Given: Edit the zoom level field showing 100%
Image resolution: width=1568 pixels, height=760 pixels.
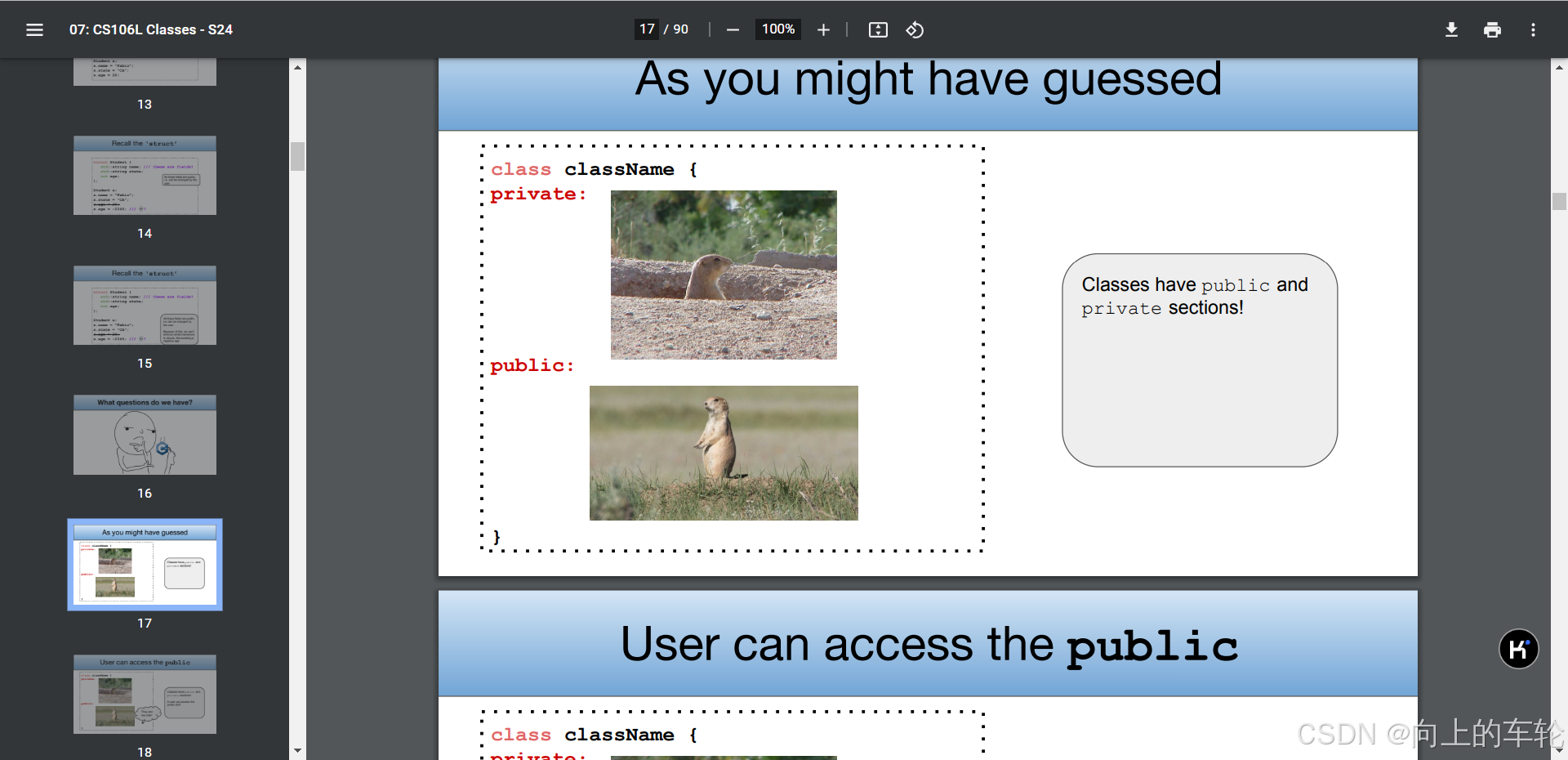Looking at the screenshot, I should click(x=778, y=29).
